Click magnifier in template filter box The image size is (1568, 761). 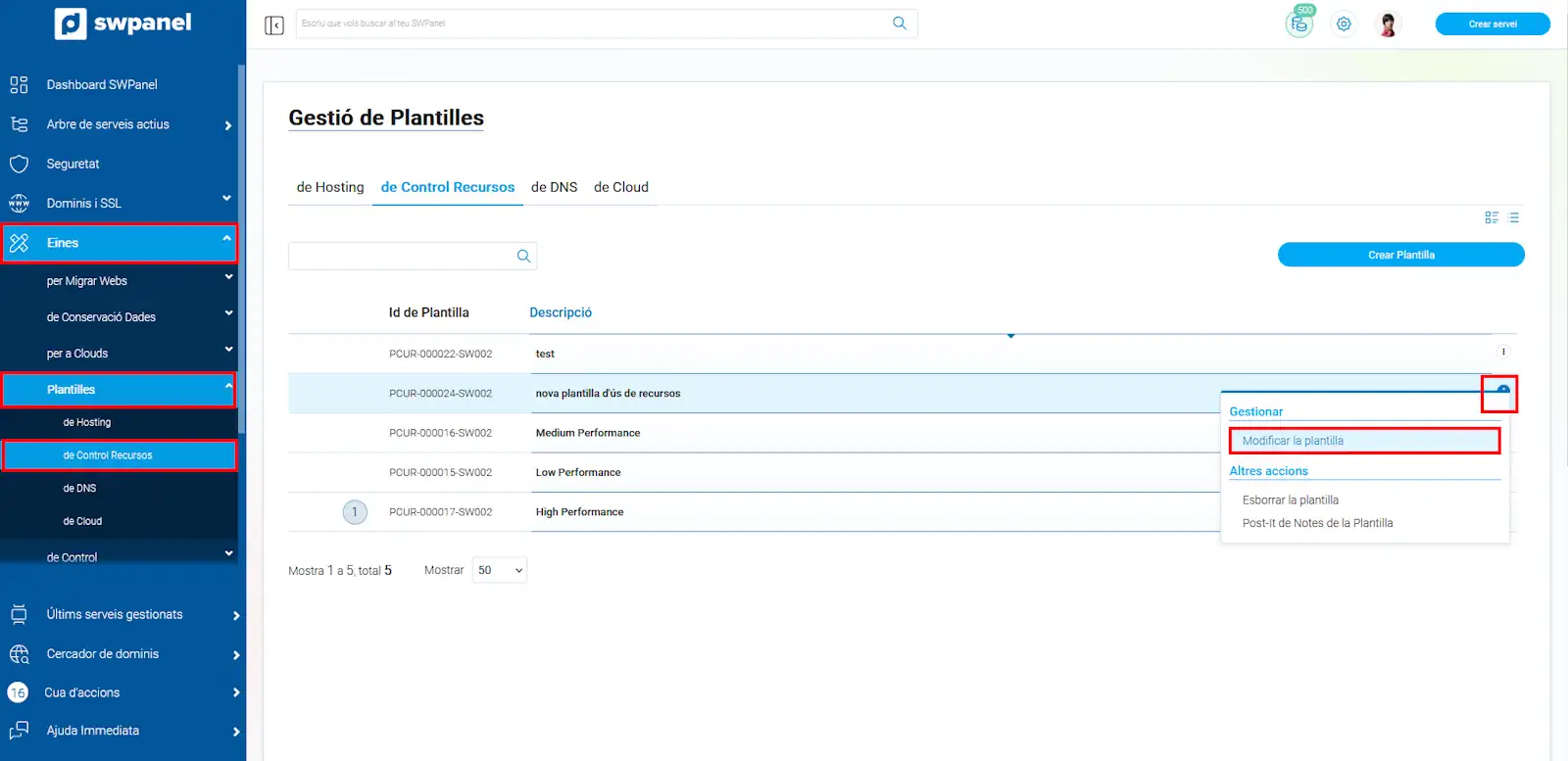[x=523, y=257]
